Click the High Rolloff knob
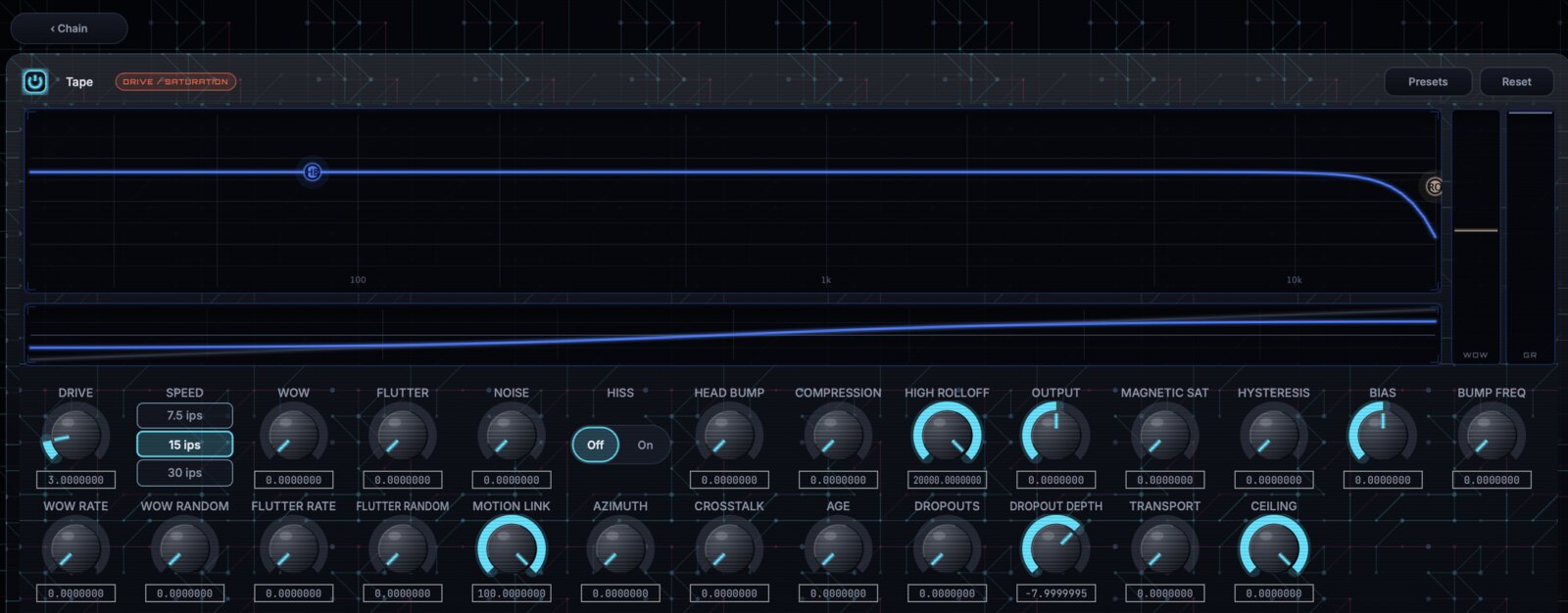The image size is (1568, 613). click(947, 435)
